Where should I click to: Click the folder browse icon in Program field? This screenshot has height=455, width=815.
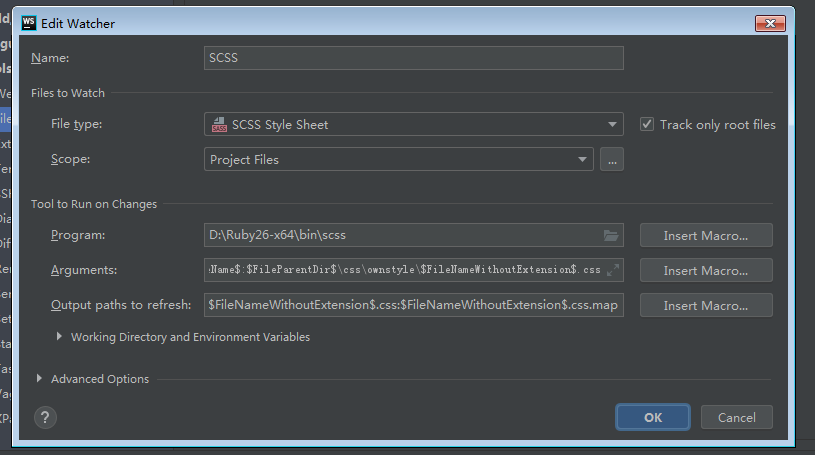[611, 236]
